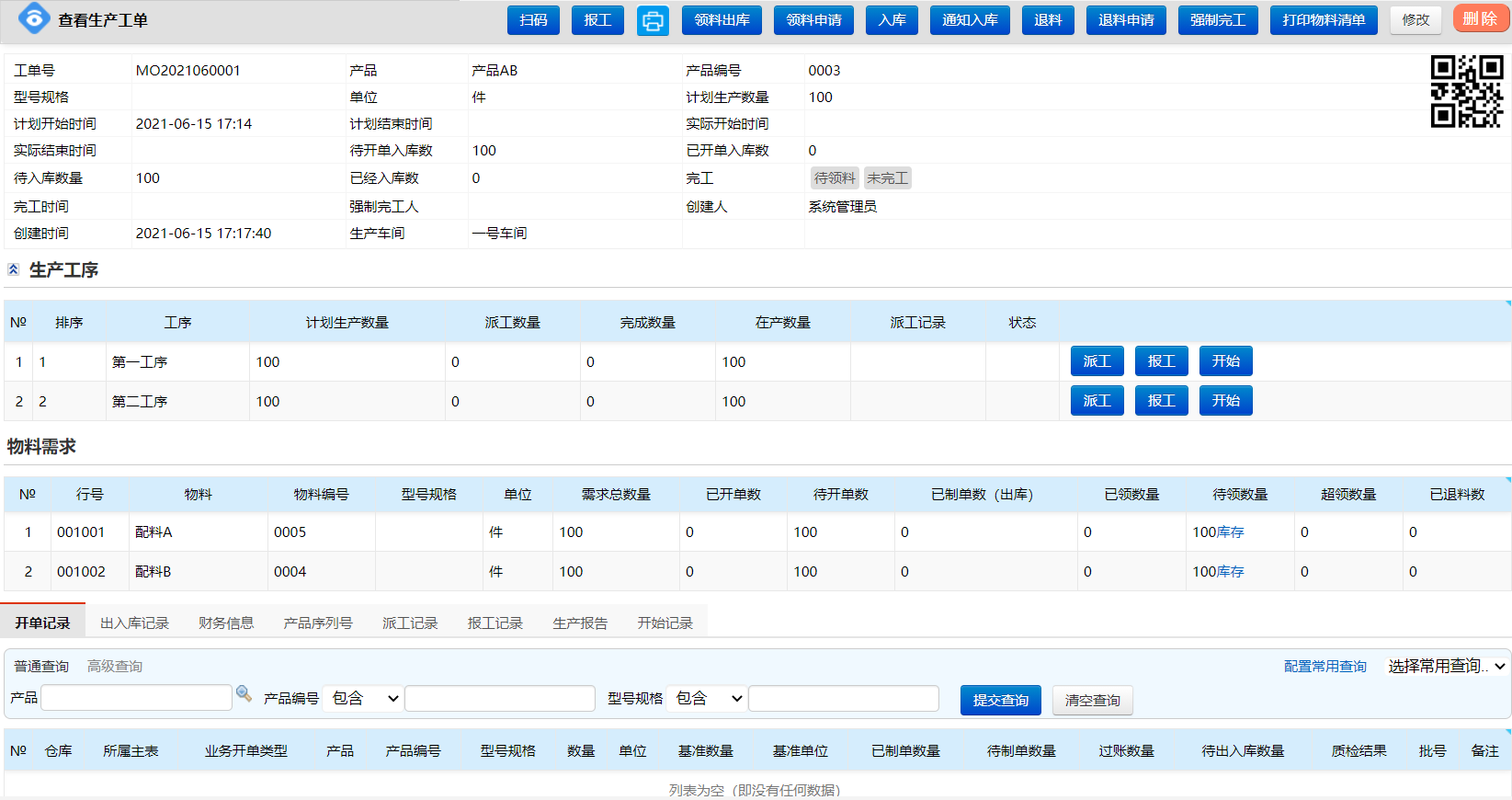Click the blue printer icon button
The width and height of the screenshot is (1512, 800).
pyautogui.click(x=653, y=20)
